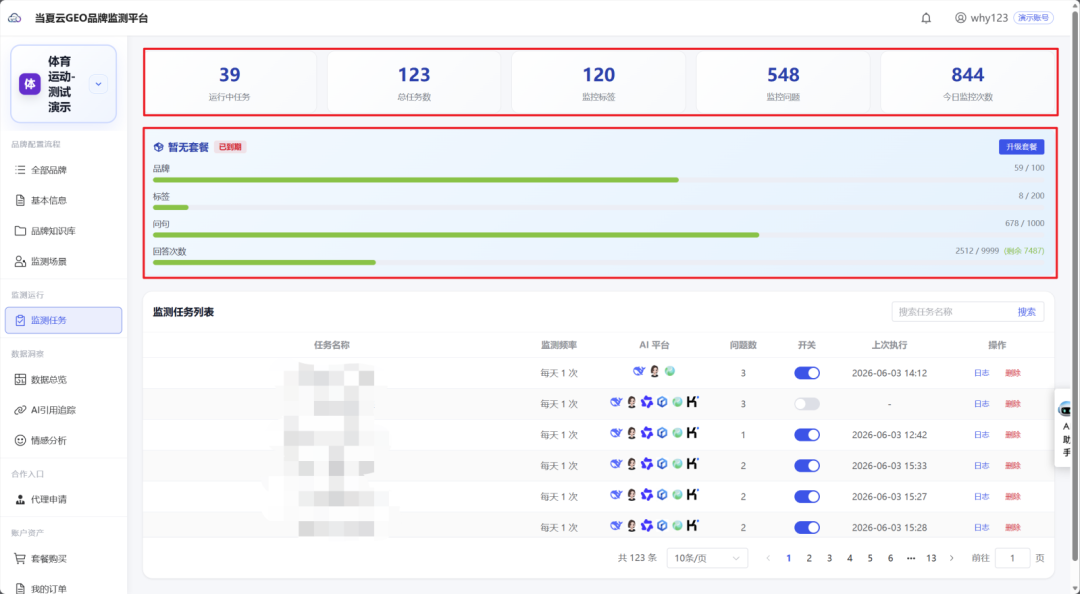This screenshot has width=1080, height=594.
Task: Click the list icon beside 全部品牌
Action: tap(20, 170)
